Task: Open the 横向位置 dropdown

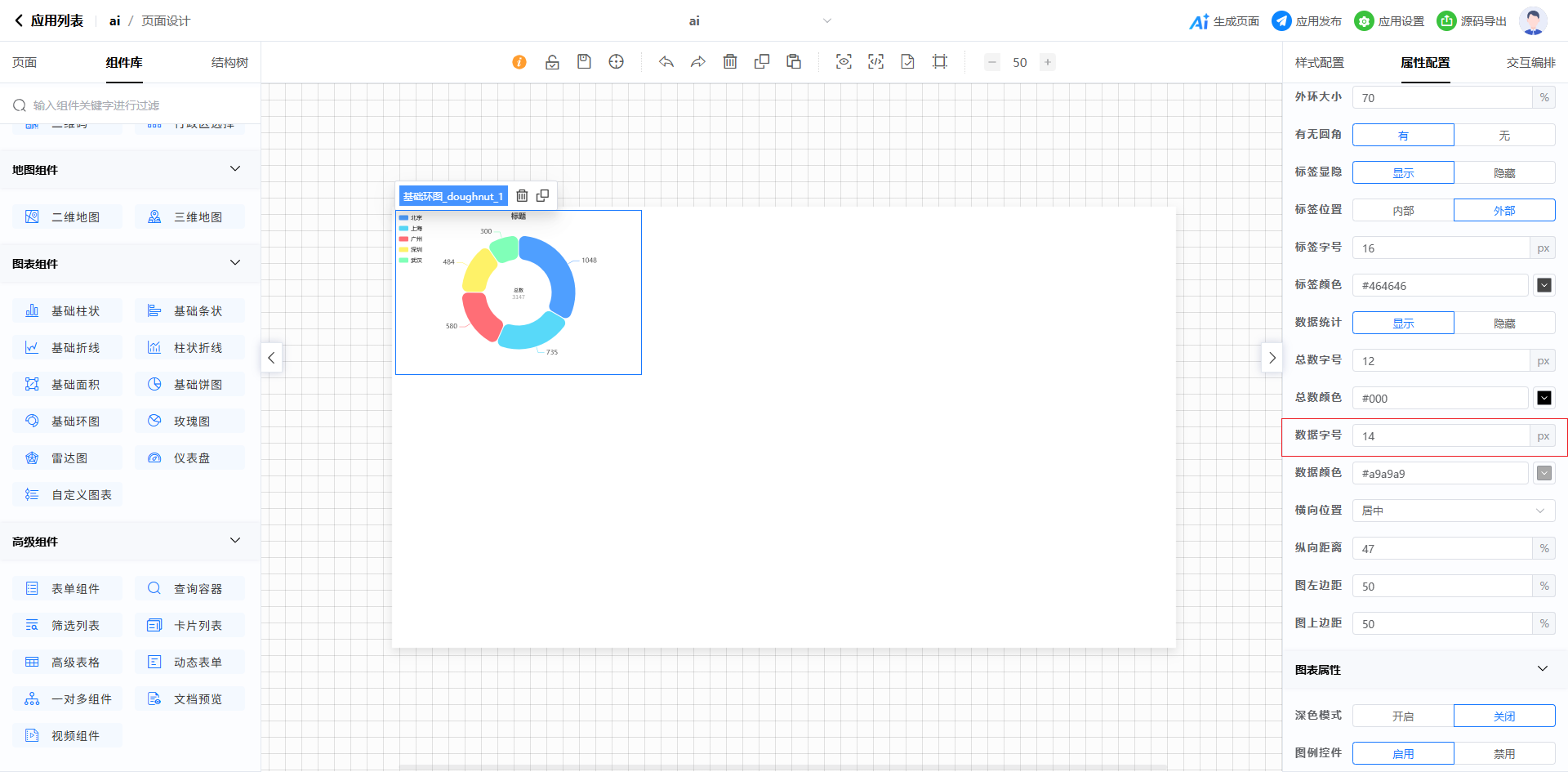Action: tap(1453, 511)
